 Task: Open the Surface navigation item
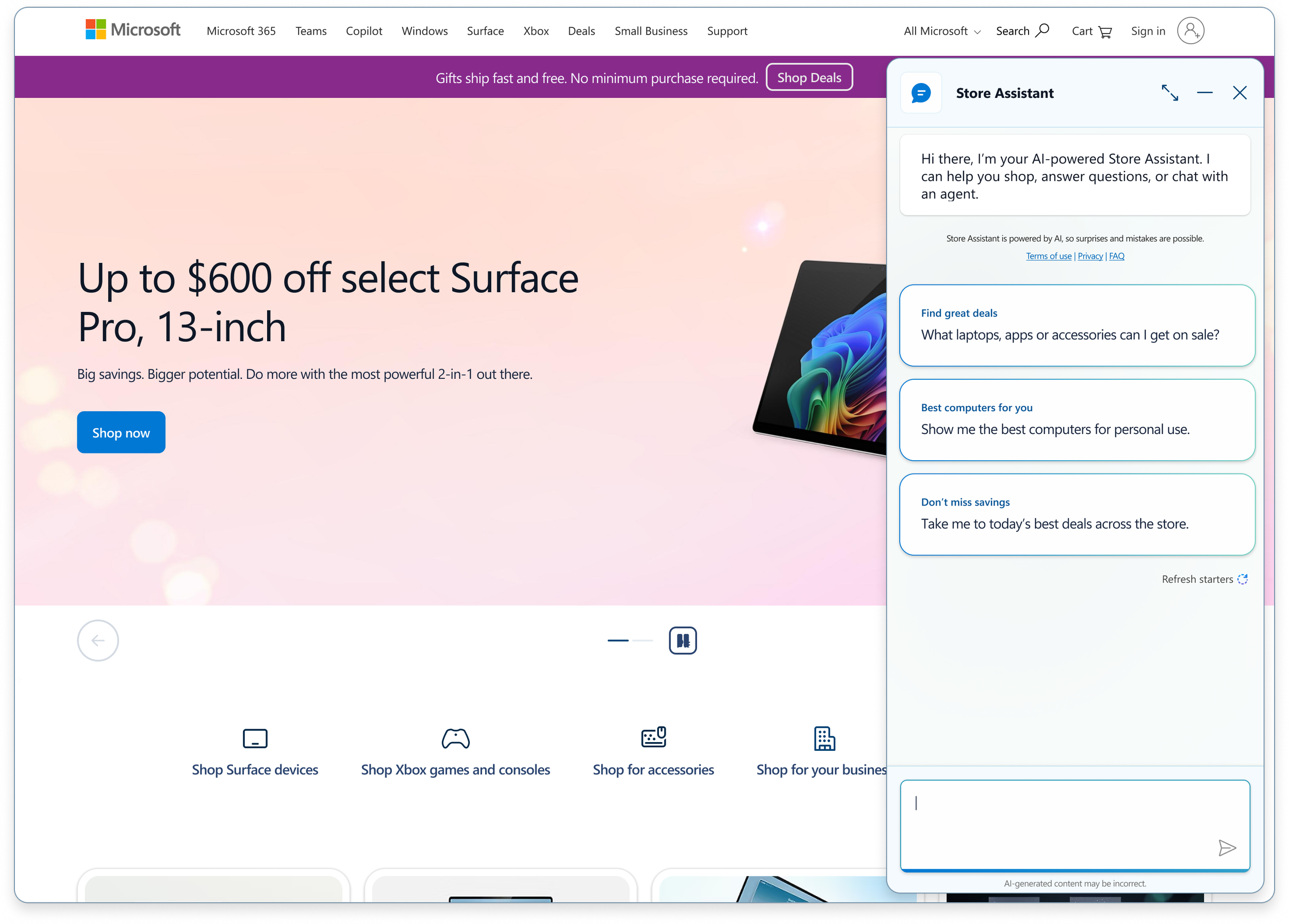pyautogui.click(x=485, y=31)
